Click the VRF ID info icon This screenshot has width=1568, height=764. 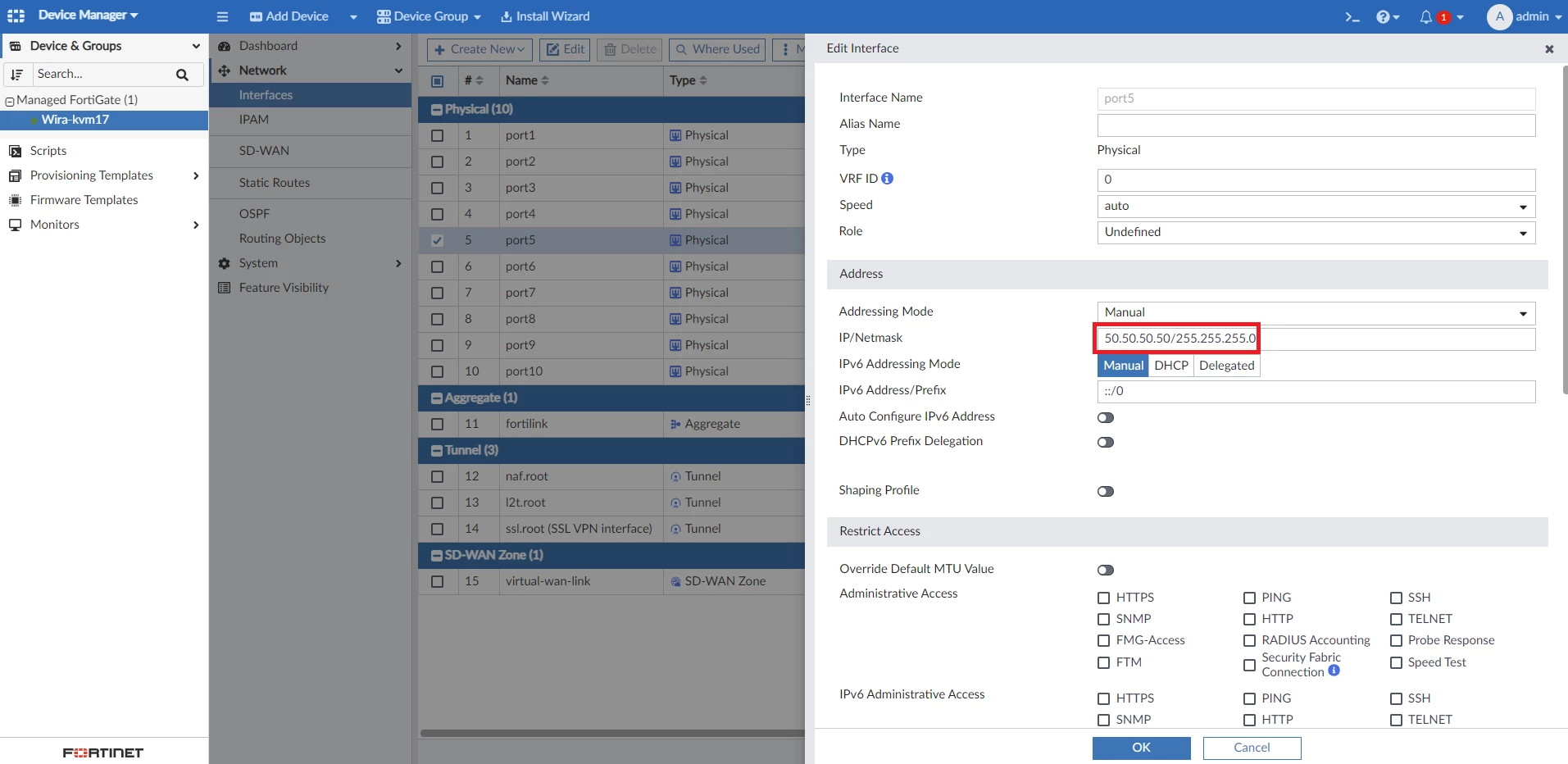(888, 178)
